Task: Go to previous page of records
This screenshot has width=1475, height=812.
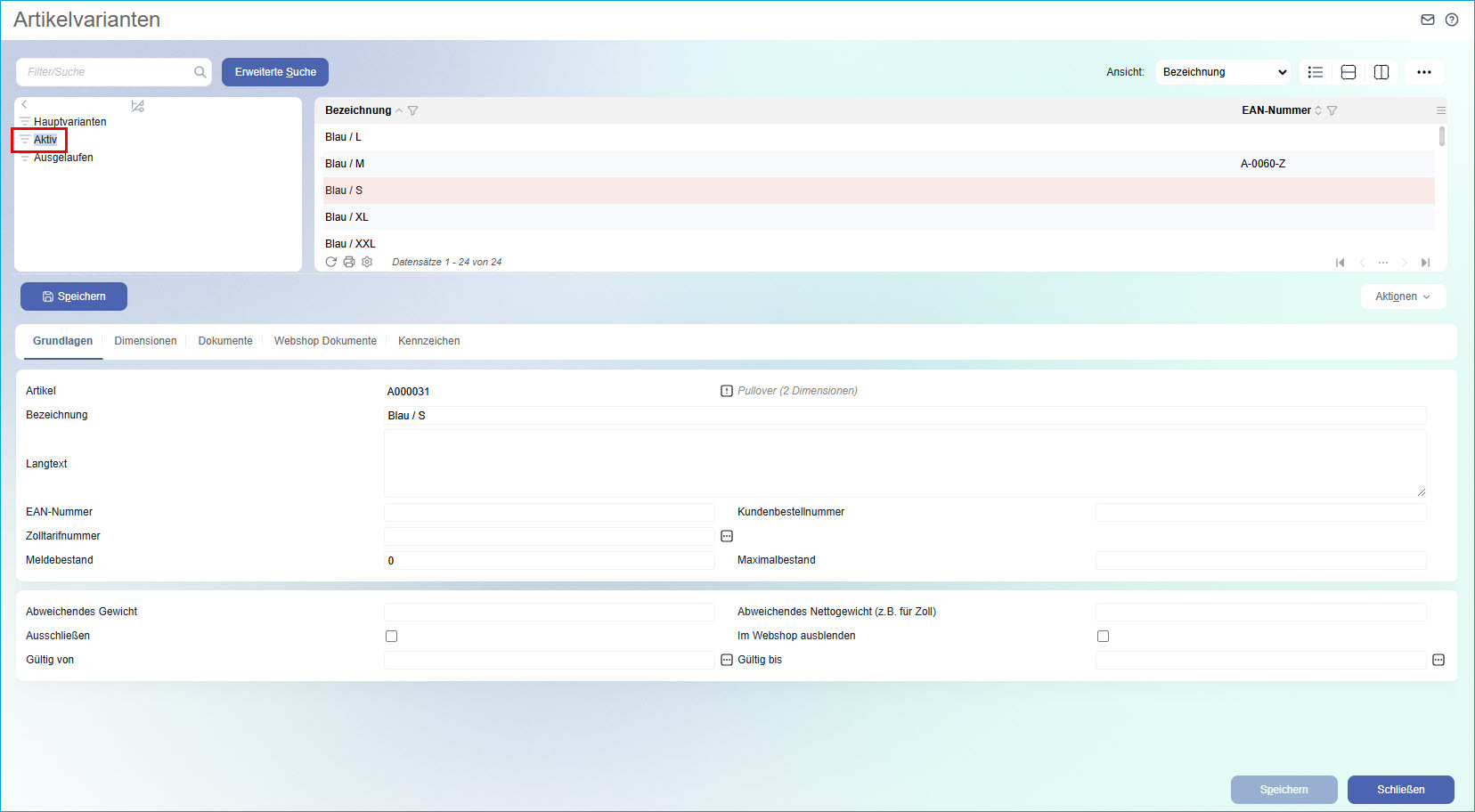Action: (x=1362, y=263)
